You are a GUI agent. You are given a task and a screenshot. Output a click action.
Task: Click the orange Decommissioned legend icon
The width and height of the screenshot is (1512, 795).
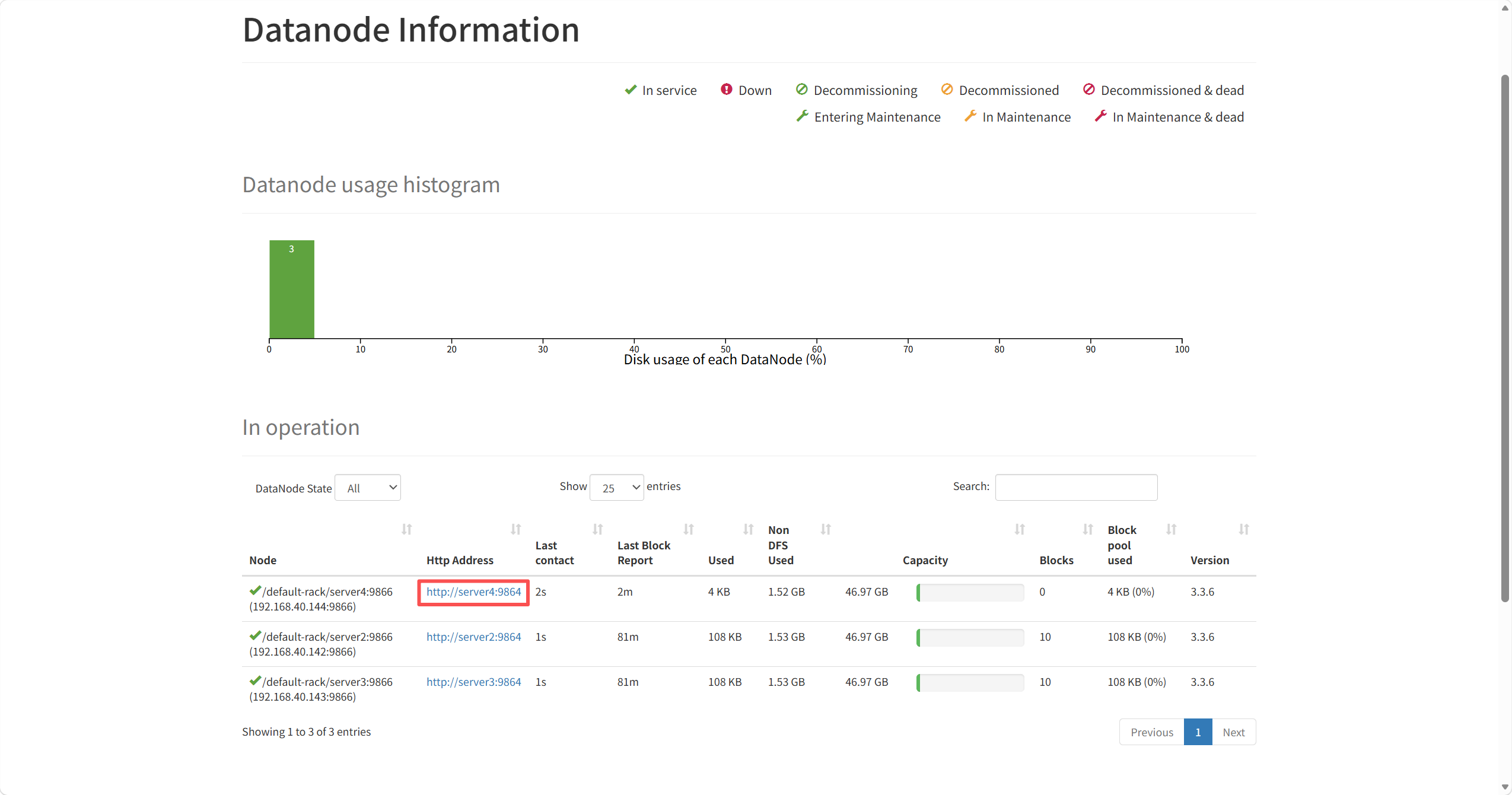(x=947, y=89)
